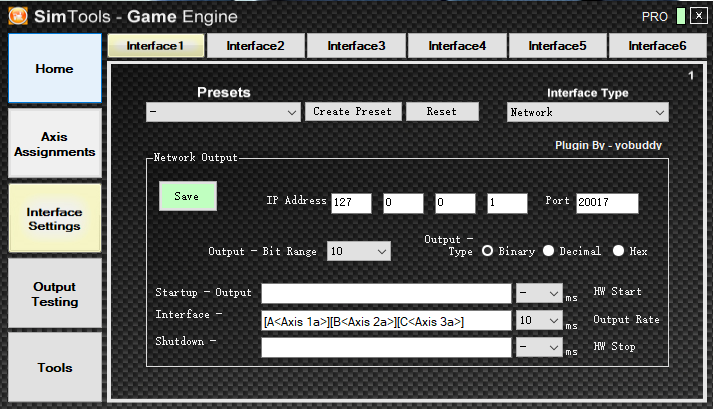This screenshot has height=409, width=713.
Task: Click the first IP Address field showing 127
Action: click(351, 203)
